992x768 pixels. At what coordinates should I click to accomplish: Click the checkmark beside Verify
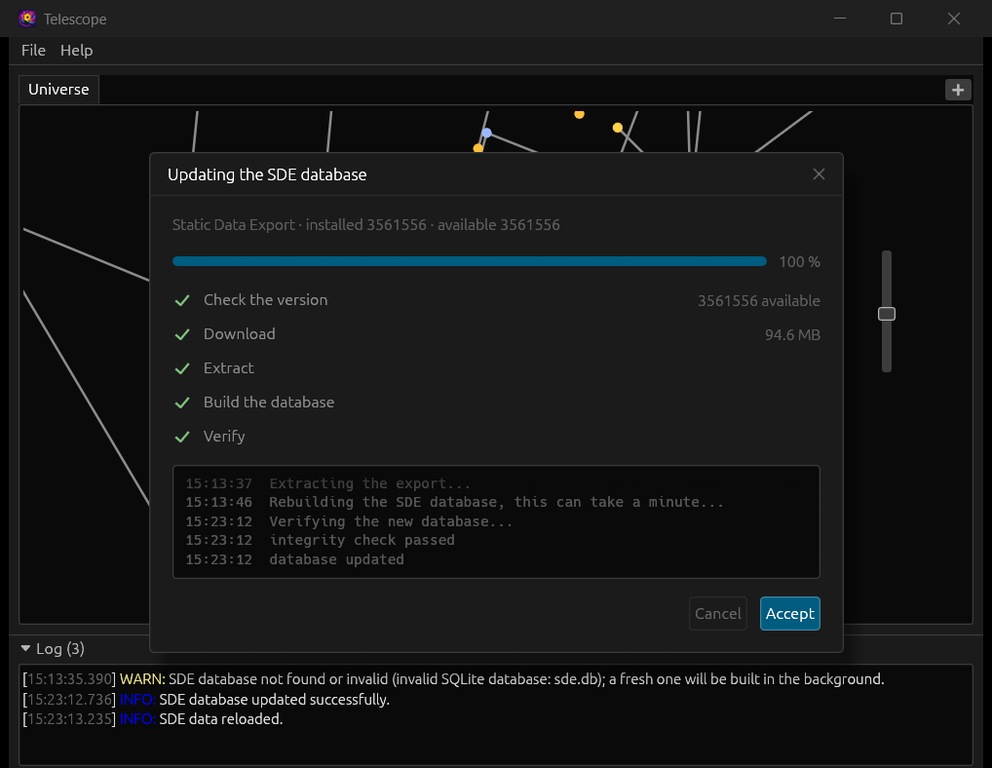click(182, 437)
